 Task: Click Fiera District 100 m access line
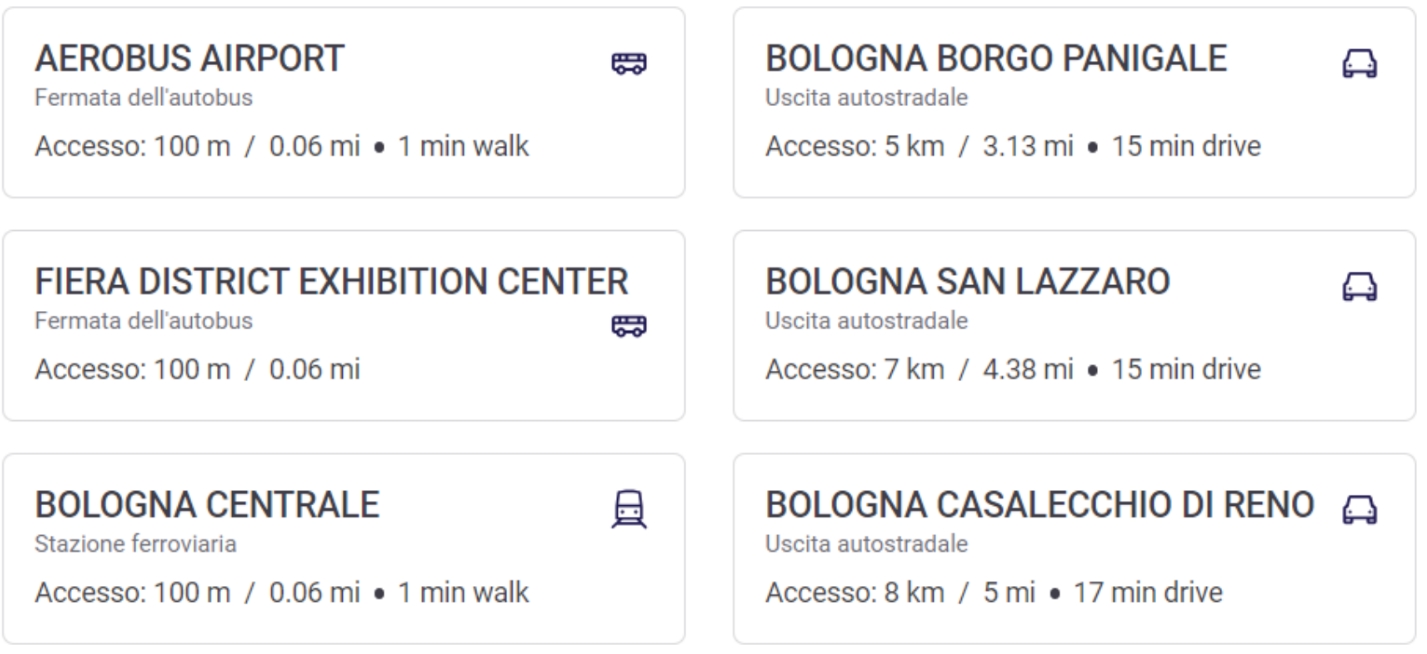click(197, 370)
